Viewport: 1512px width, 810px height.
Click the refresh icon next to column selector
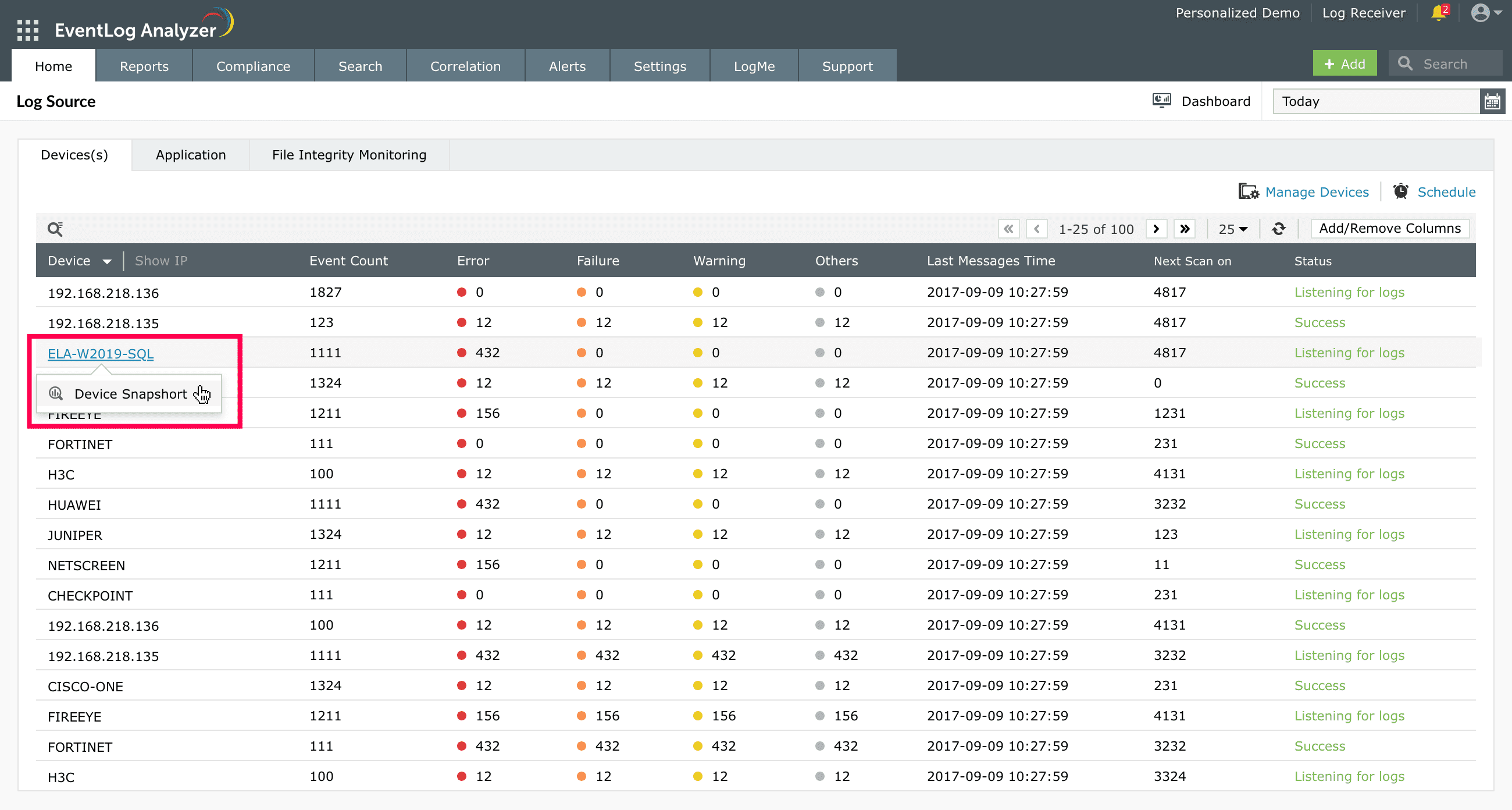pyautogui.click(x=1278, y=229)
